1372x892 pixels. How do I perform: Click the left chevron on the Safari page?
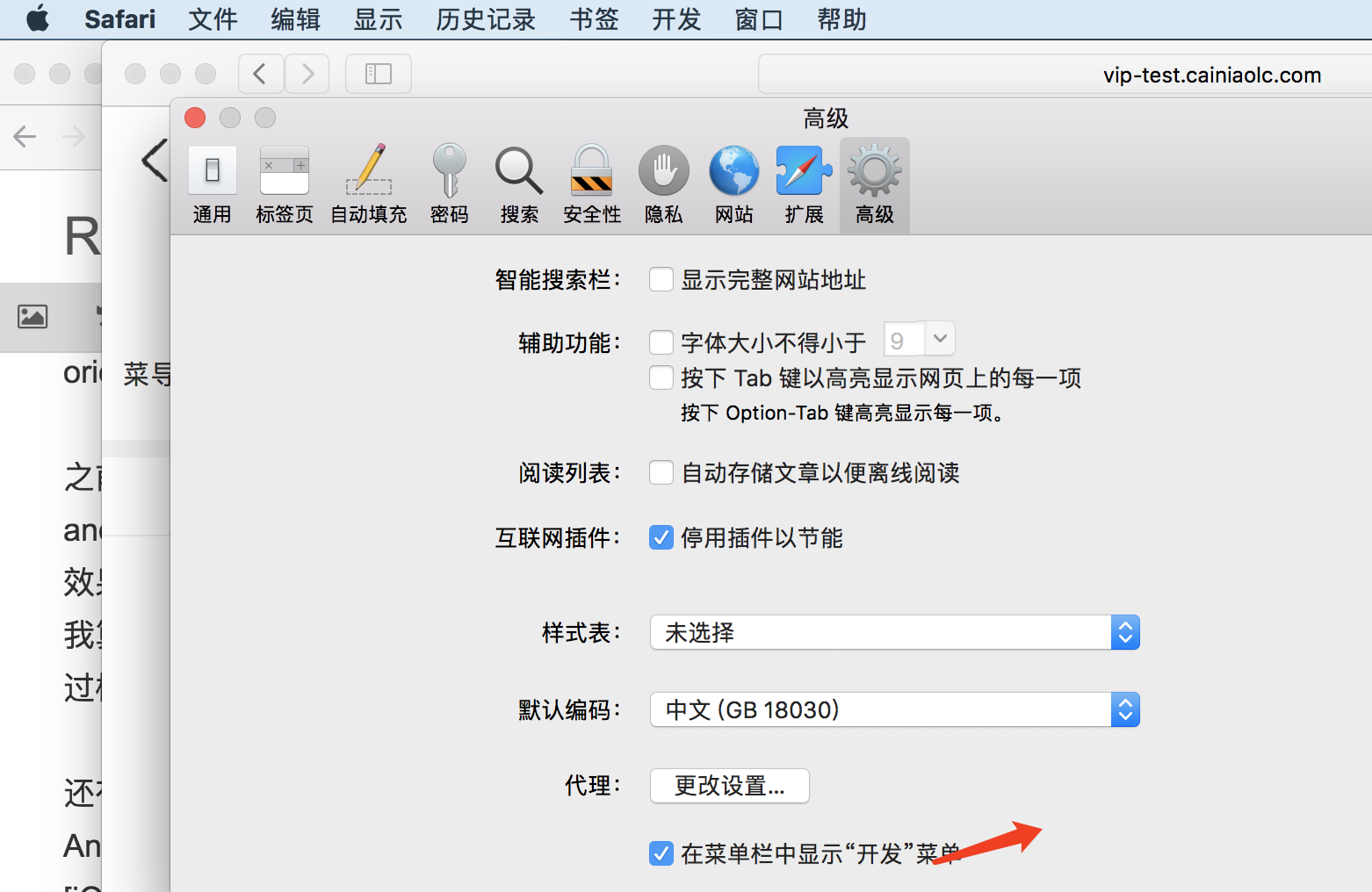pos(155,161)
